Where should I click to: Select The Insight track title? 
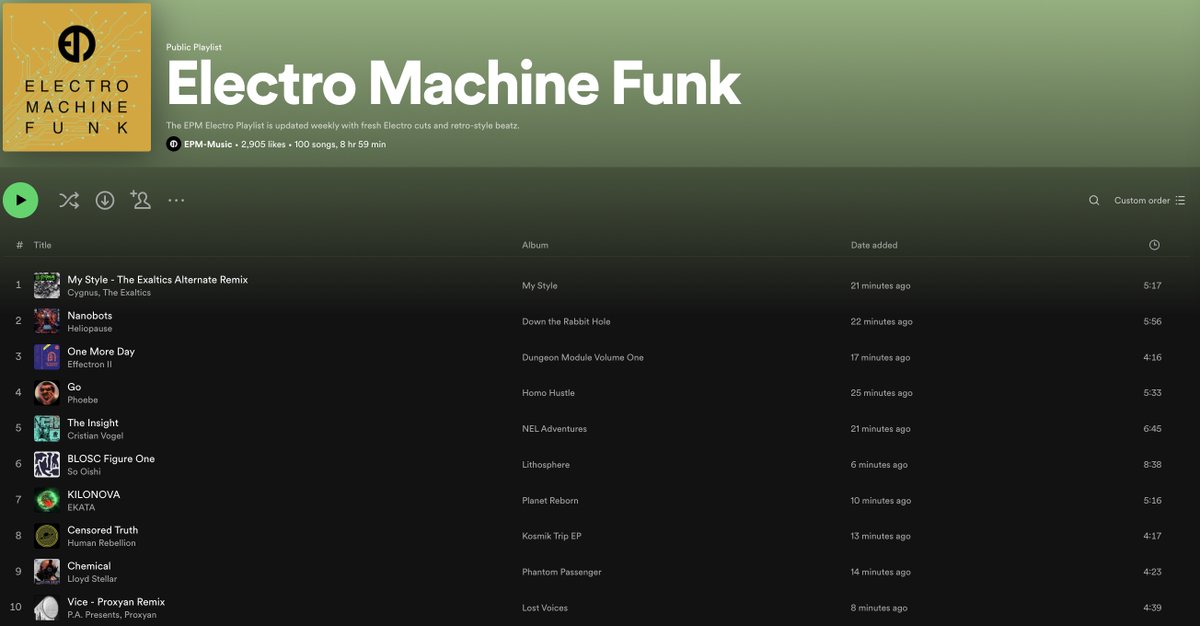pos(93,423)
